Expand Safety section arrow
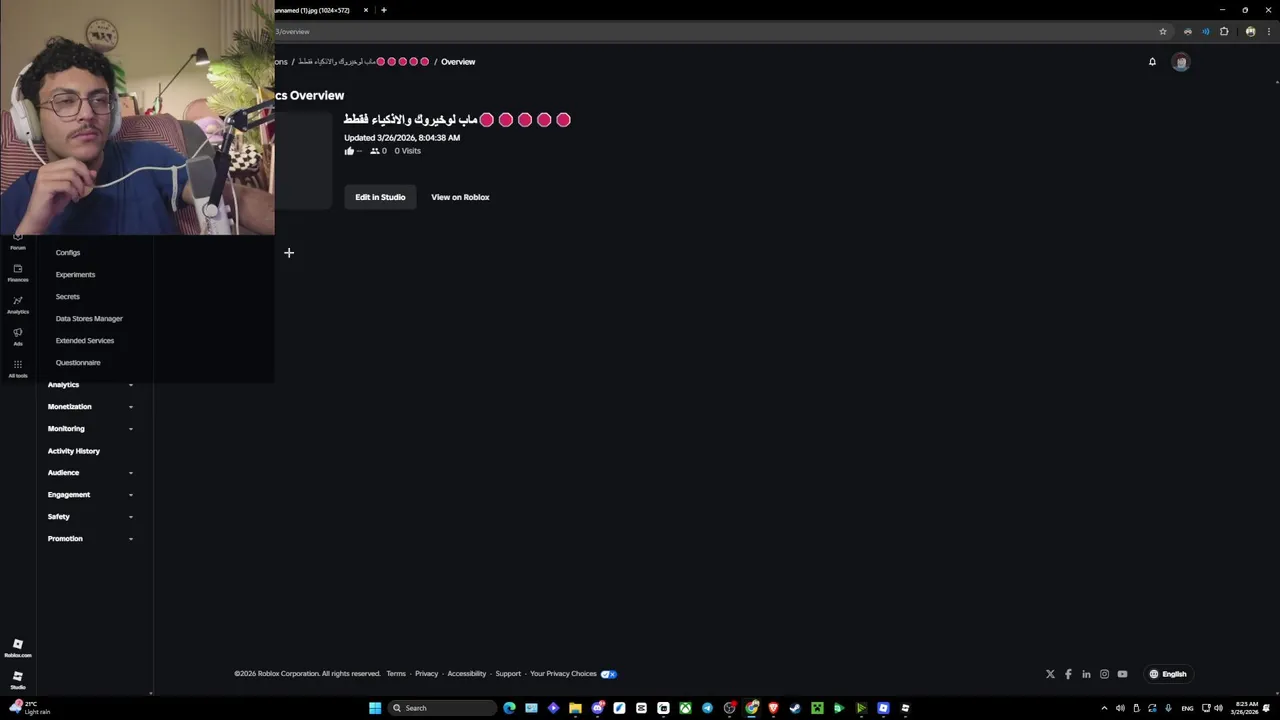Image resolution: width=1280 pixels, height=720 pixels. (131, 517)
